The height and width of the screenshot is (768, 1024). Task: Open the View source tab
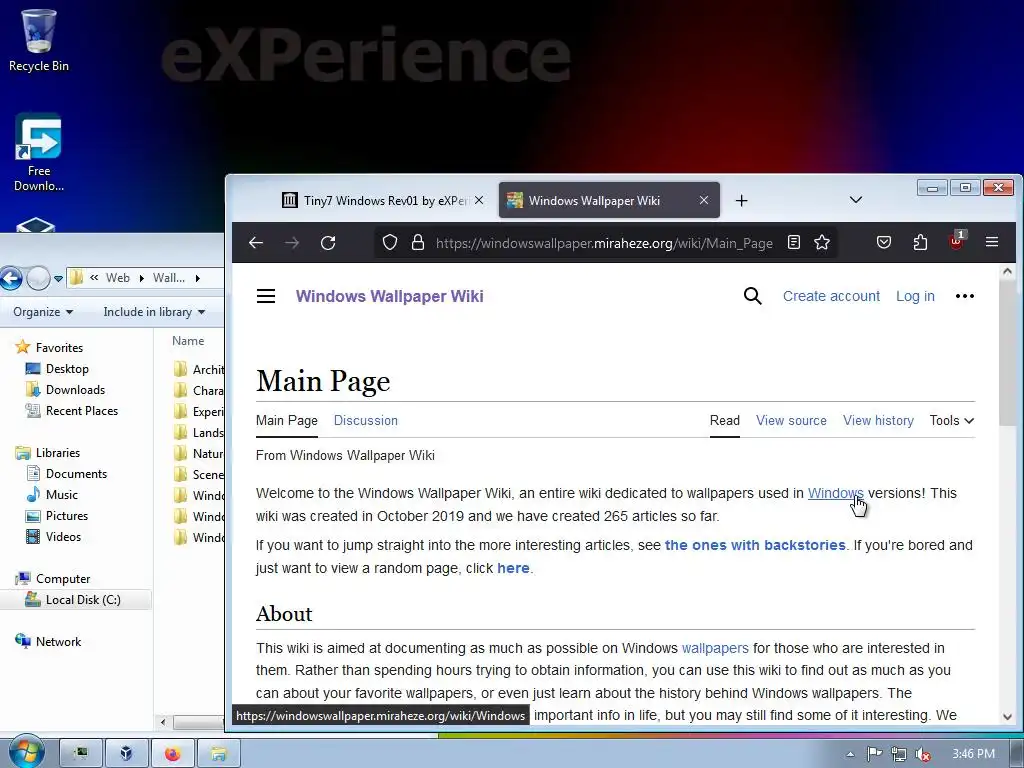pos(792,421)
